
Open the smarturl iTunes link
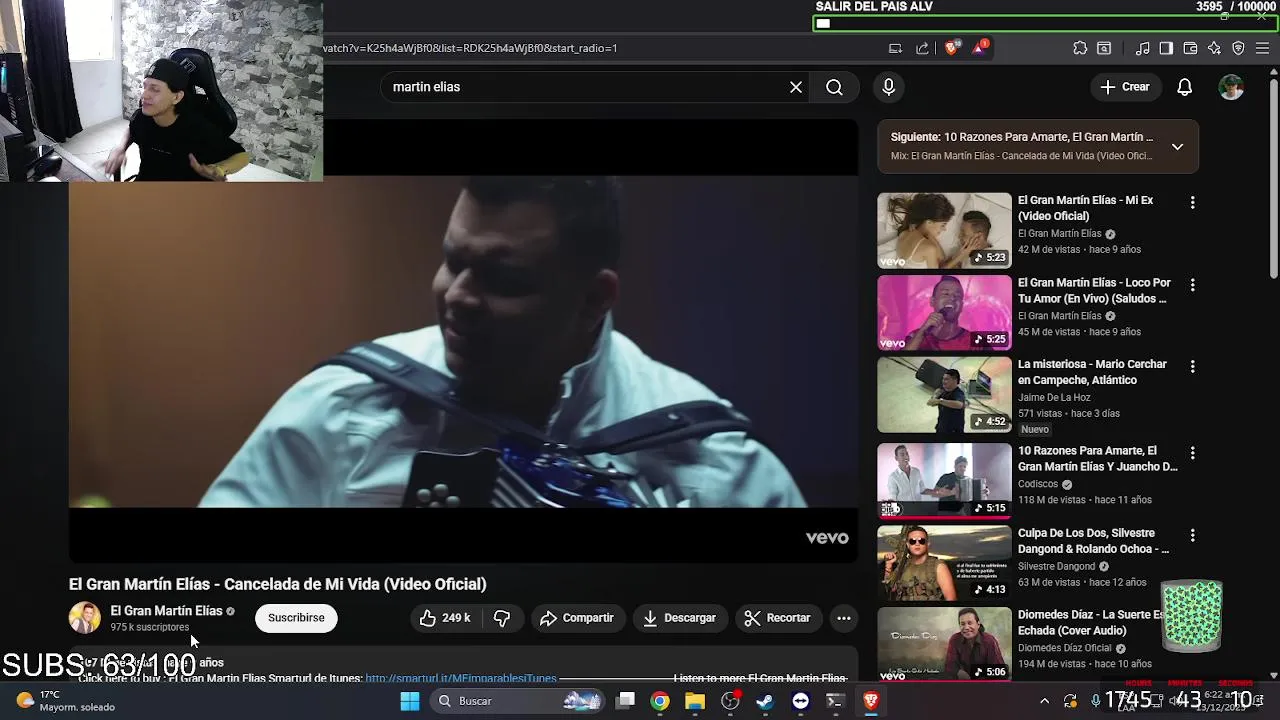point(461,678)
